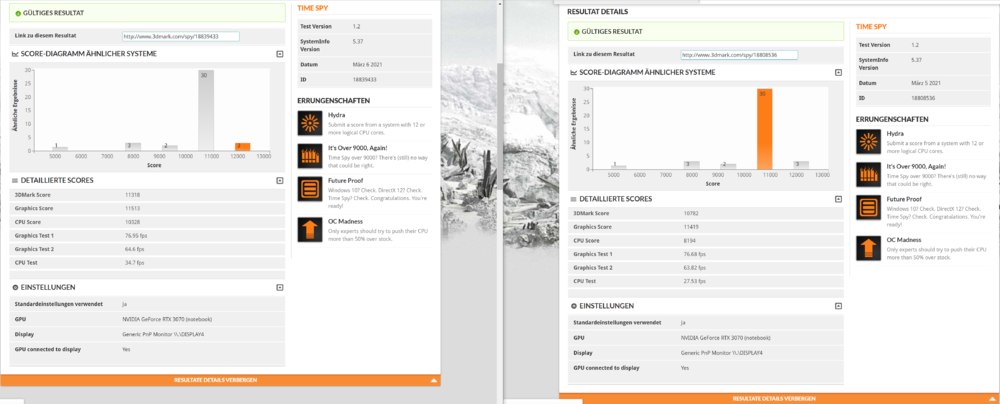The image size is (1000, 404).
Task: Click the link field containing spy/18839433 URL
Action: click(180, 36)
